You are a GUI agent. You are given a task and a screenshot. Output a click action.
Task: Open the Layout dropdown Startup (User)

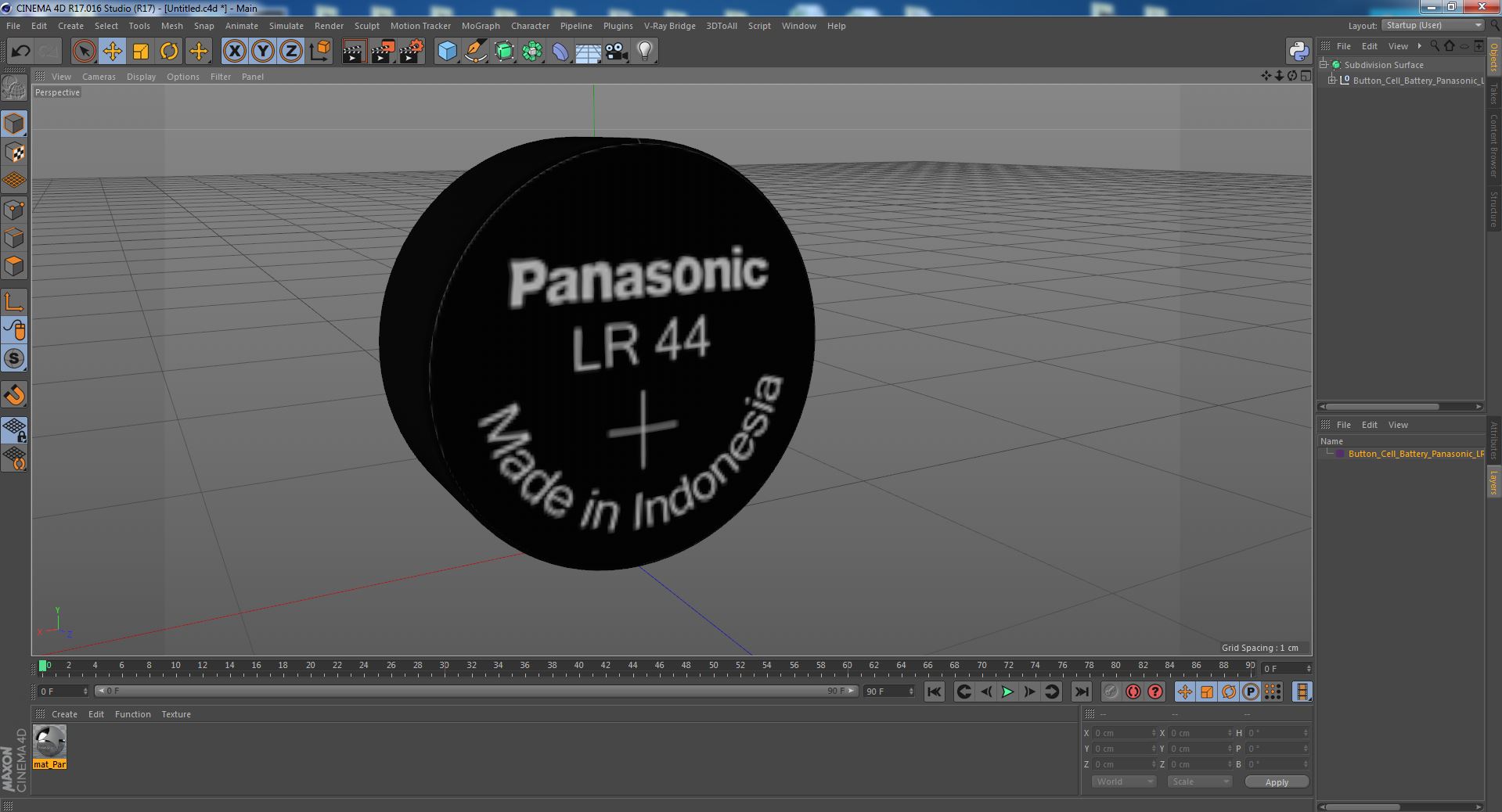(x=1432, y=25)
